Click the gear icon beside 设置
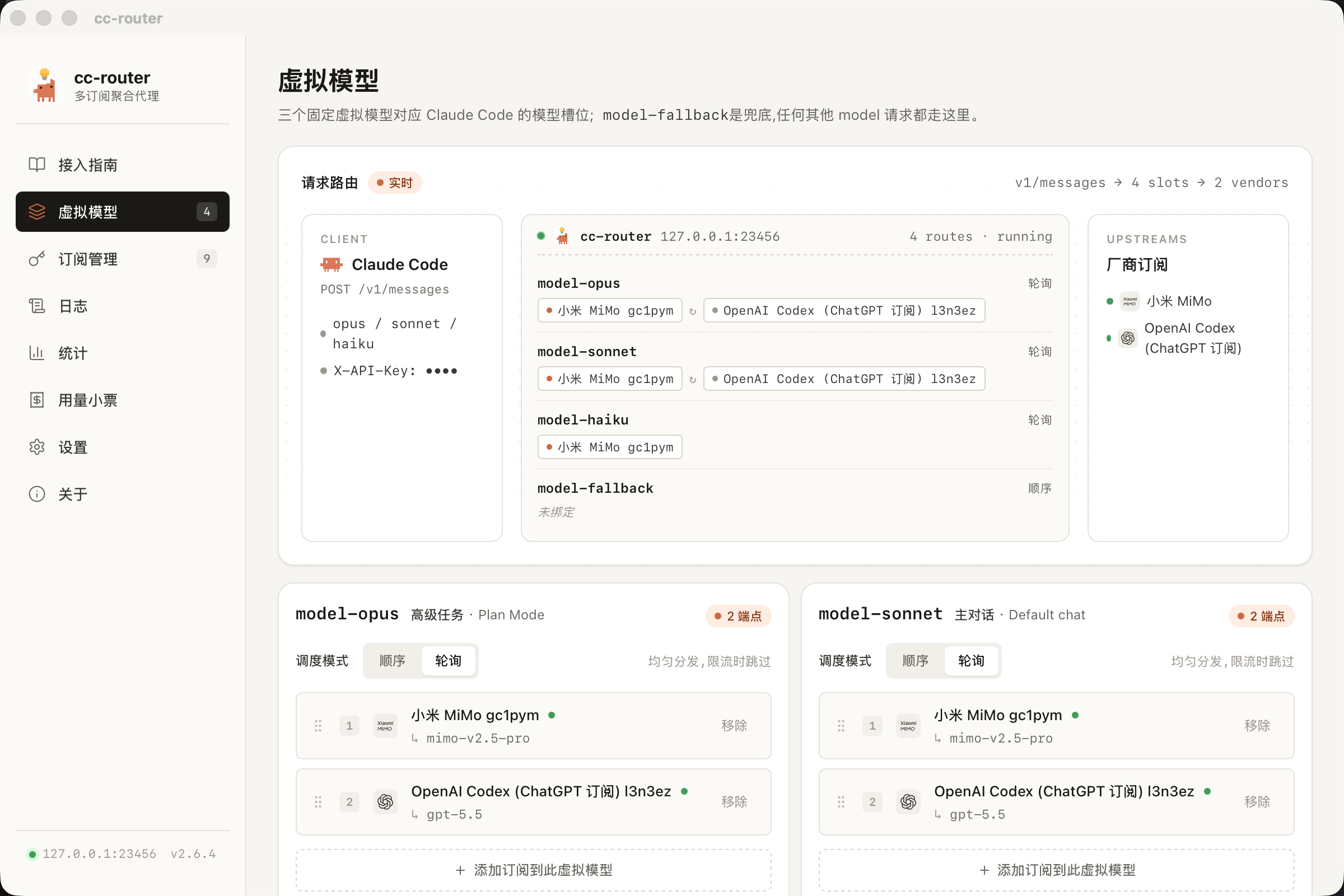 37,447
